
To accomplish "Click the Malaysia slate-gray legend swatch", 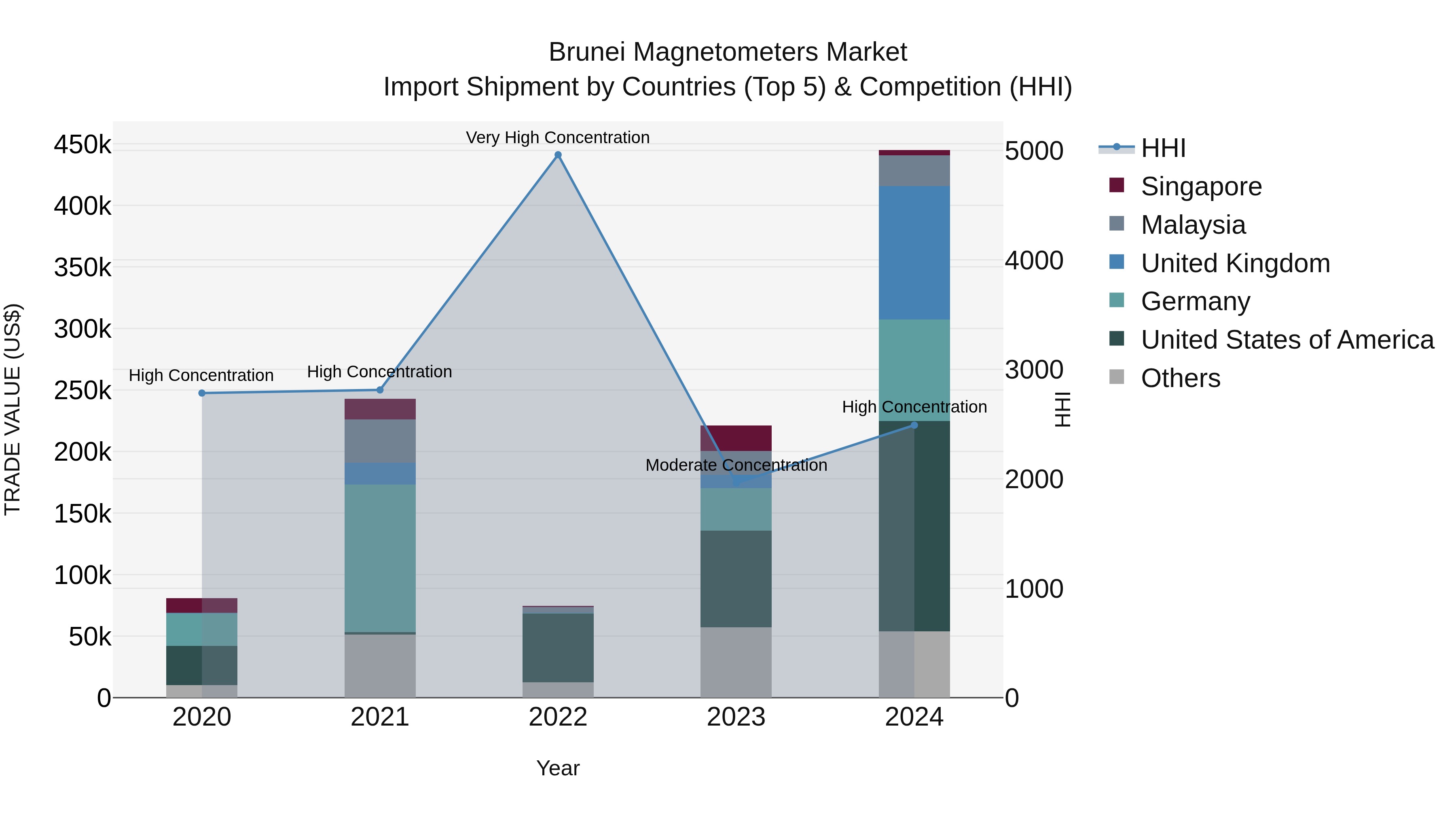I will pyautogui.click(x=1117, y=223).
